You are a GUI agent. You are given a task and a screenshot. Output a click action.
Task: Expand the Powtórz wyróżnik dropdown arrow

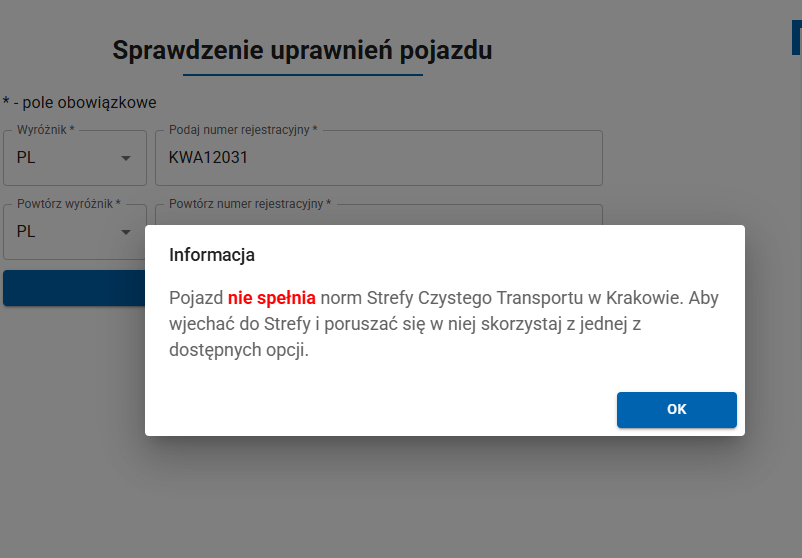pyautogui.click(x=126, y=231)
